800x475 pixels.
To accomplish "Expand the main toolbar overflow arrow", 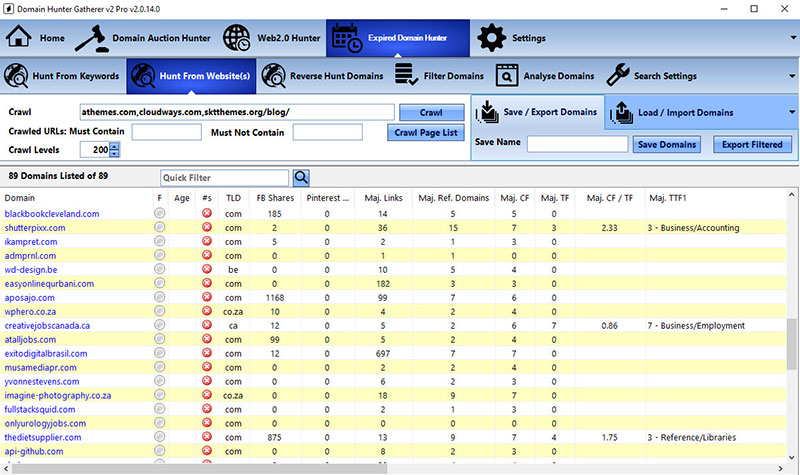I will [x=791, y=38].
